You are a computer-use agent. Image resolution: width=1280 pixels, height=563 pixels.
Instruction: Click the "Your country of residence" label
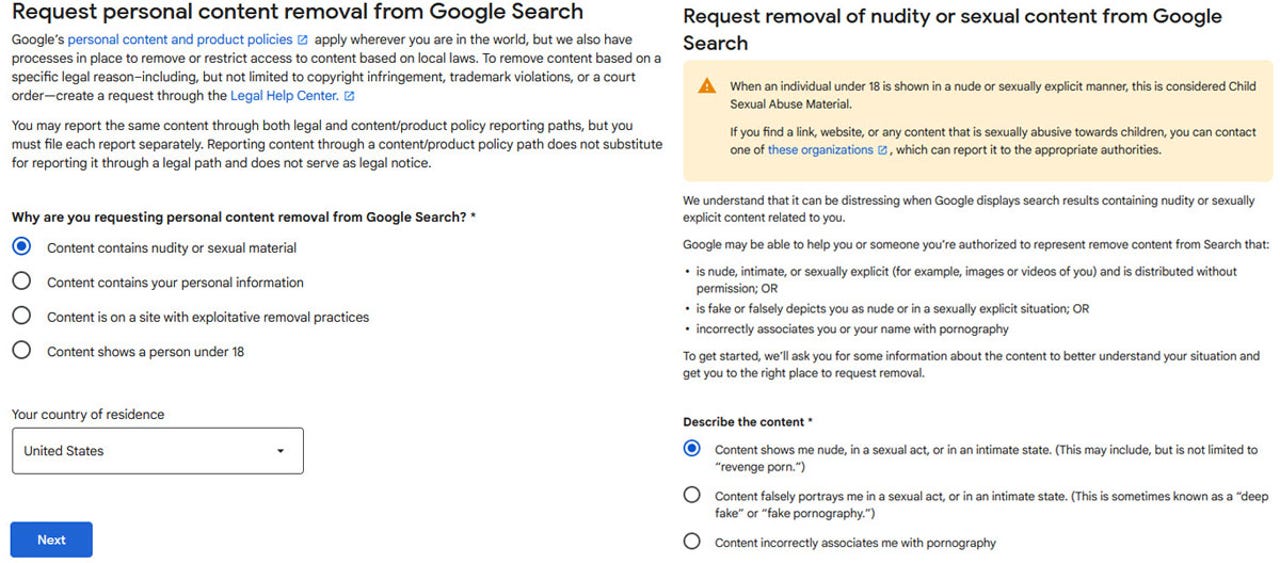point(88,414)
